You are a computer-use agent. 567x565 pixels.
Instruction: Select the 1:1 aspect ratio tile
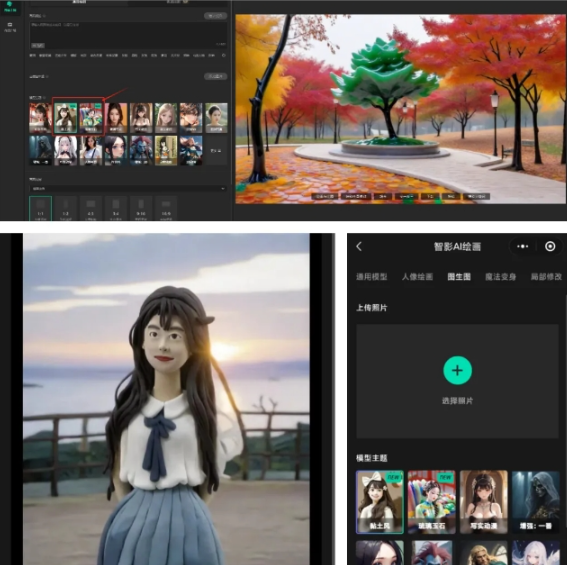[40, 208]
